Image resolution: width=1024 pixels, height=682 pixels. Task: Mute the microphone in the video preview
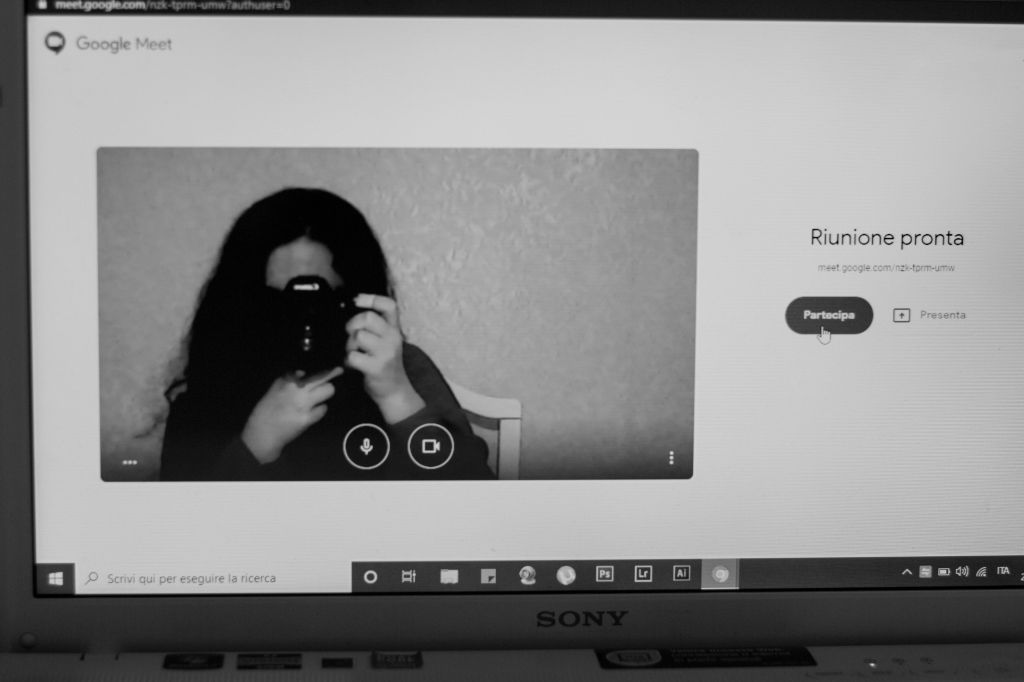(x=366, y=446)
